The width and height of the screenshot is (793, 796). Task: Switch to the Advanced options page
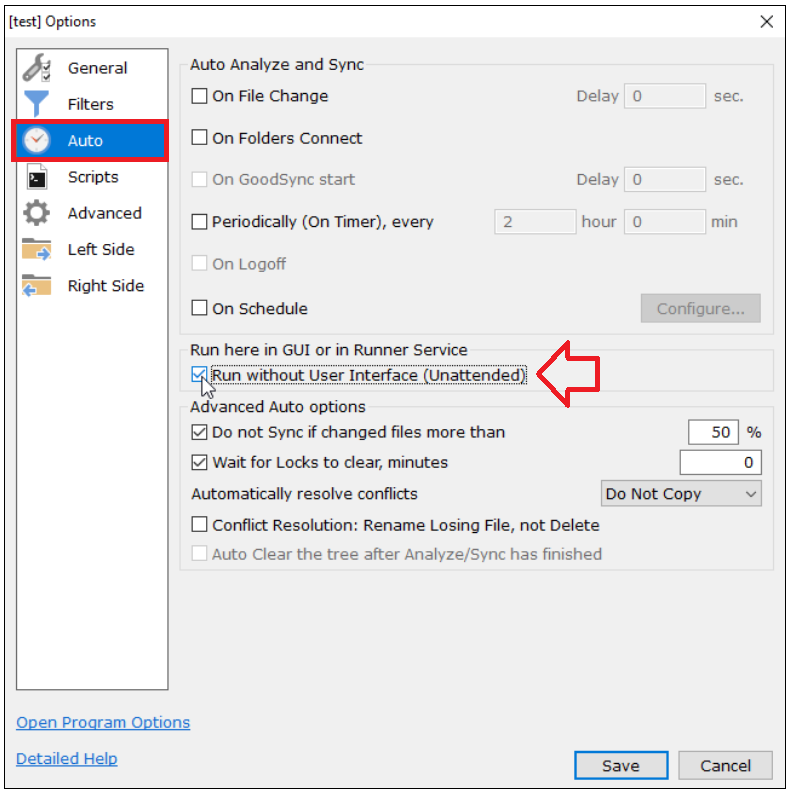pos(104,214)
